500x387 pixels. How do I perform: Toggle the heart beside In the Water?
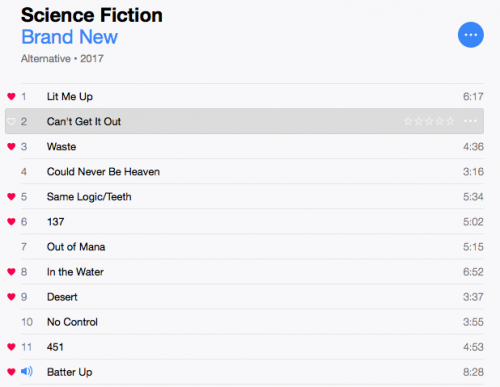coord(11,272)
